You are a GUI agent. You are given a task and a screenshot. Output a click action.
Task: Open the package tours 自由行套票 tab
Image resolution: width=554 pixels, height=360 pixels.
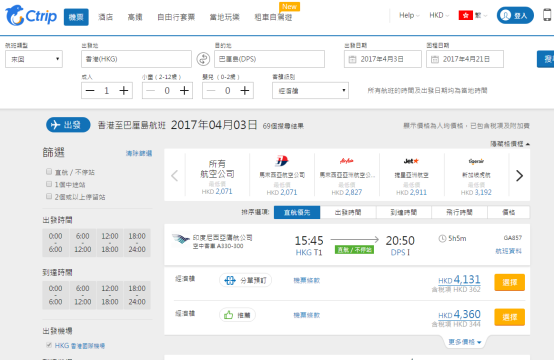(x=176, y=17)
